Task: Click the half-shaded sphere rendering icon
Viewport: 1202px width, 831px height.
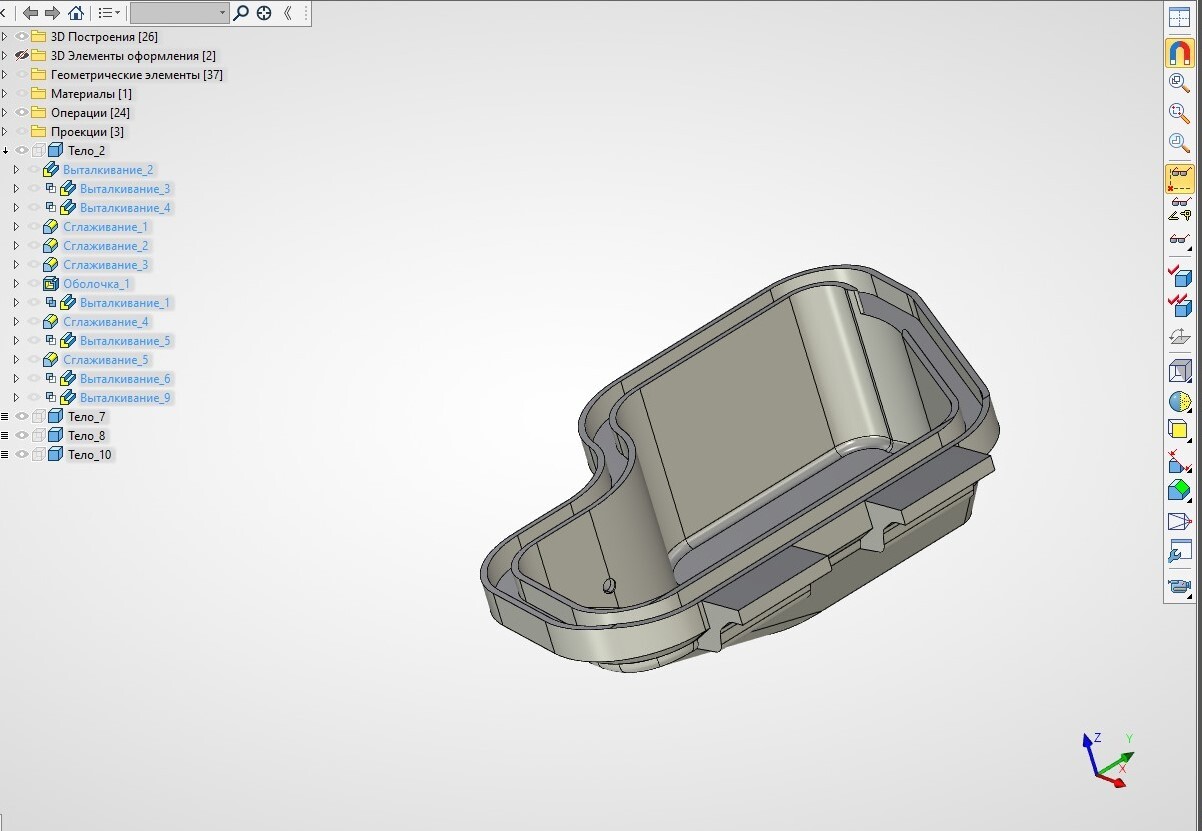Action: click(x=1180, y=402)
